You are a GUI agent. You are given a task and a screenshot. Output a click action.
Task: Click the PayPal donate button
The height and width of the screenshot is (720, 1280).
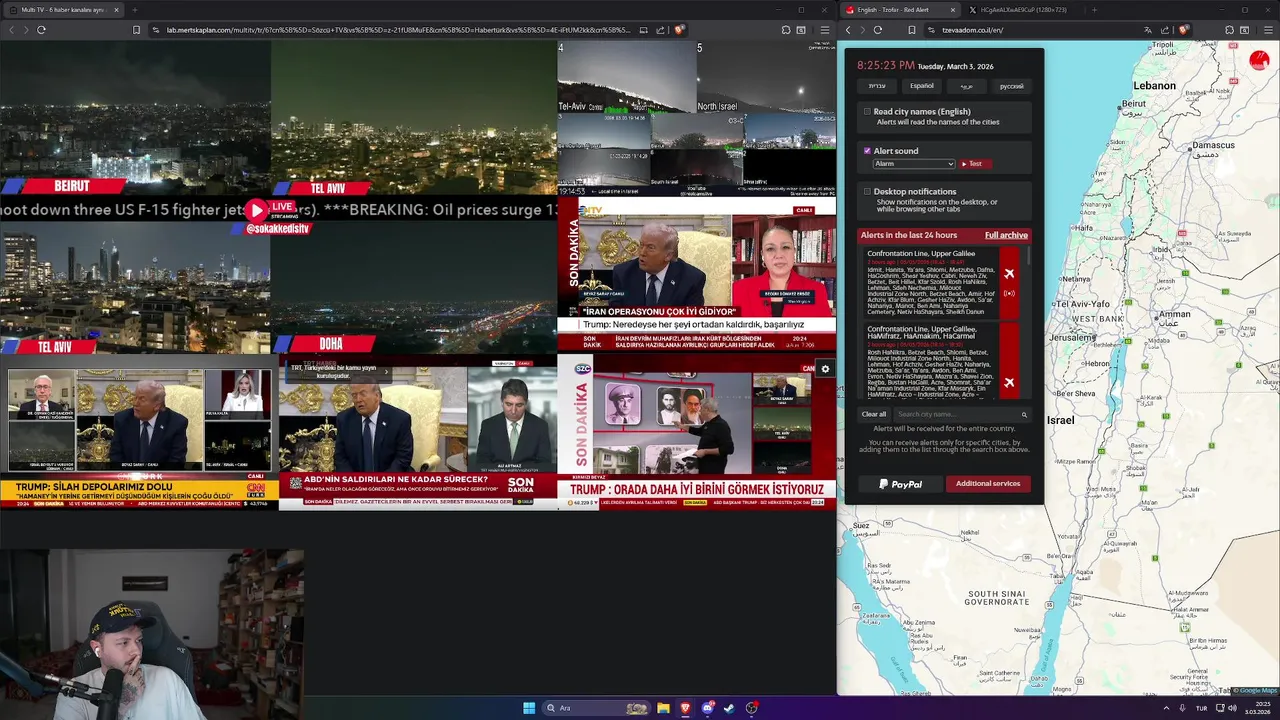point(900,484)
